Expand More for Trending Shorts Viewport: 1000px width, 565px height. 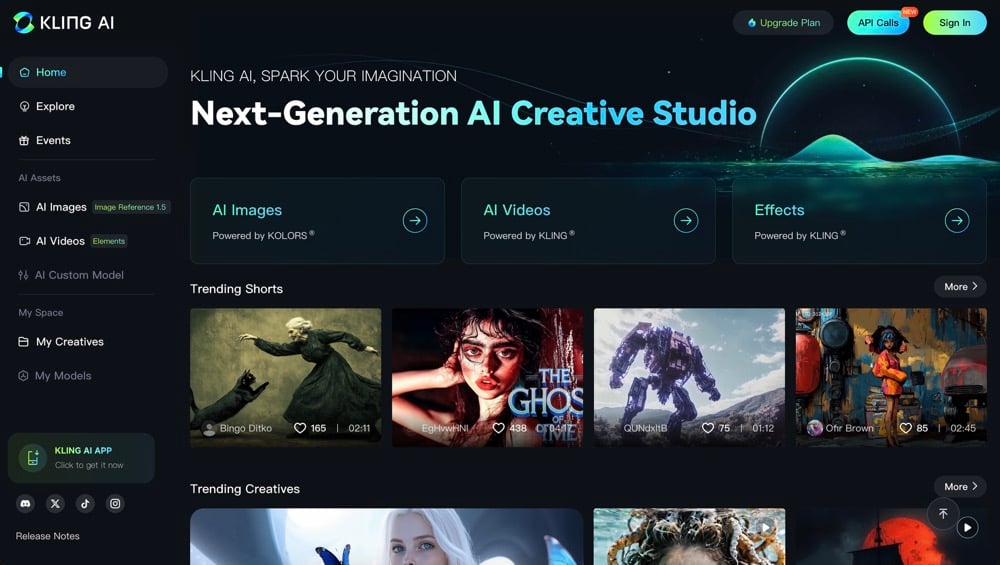[960, 287]
